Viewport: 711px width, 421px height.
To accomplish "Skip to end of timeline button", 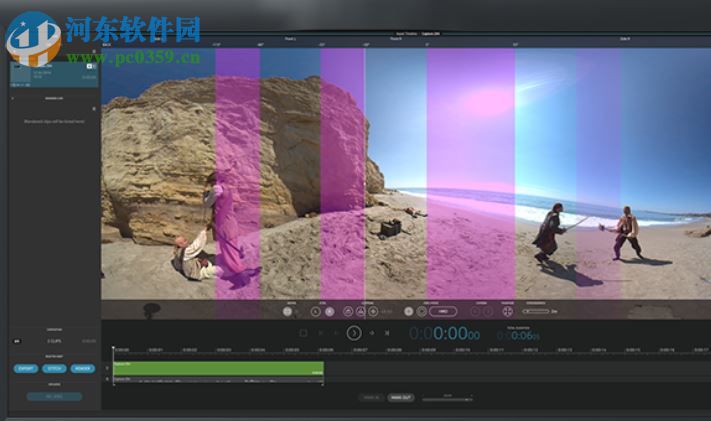I will click(387, 333).
